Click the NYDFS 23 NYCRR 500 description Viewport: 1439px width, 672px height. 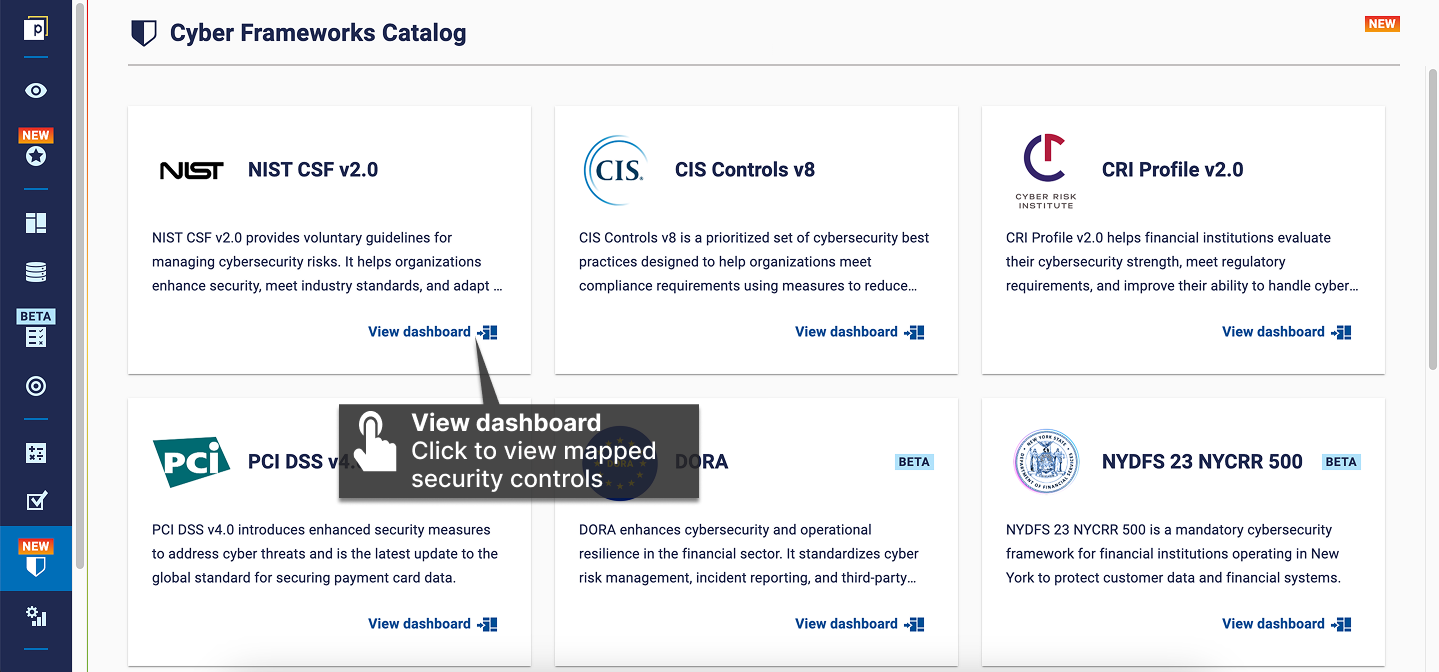(x=1173, y=554)
